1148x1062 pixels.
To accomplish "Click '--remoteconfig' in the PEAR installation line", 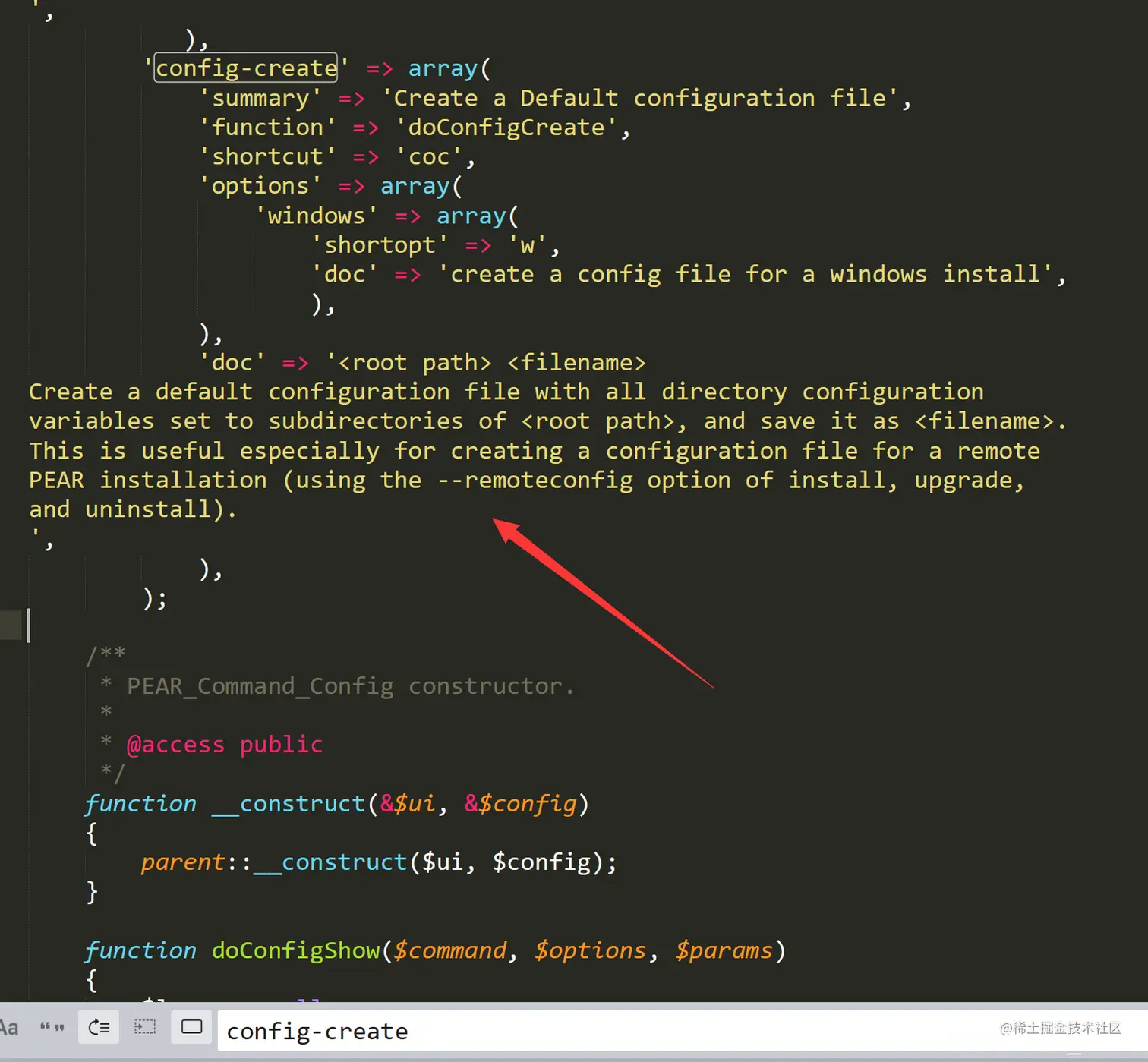I will click(x=535, y=481).
